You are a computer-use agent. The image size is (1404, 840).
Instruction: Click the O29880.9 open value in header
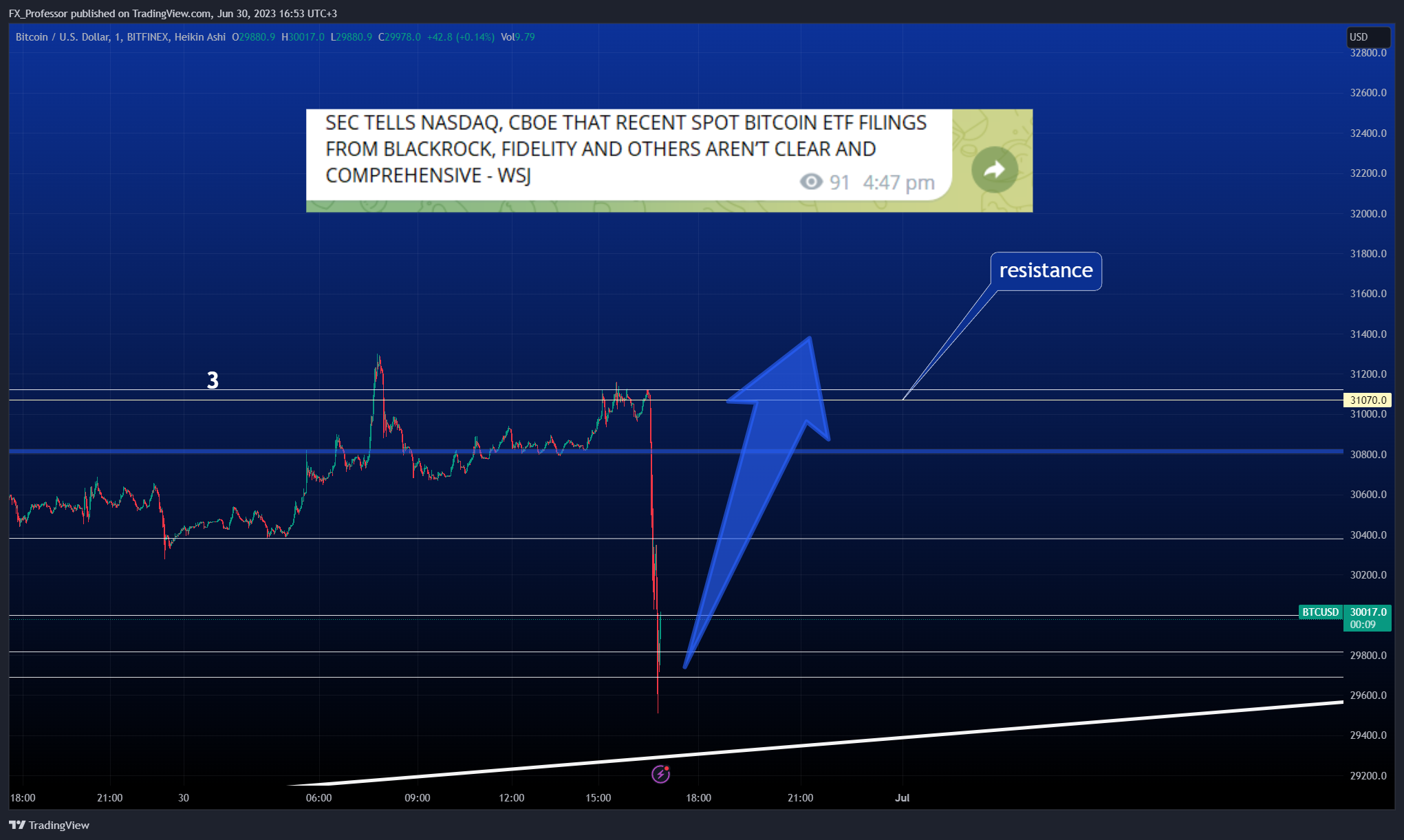pyautogui.click(x=253, y=37)
